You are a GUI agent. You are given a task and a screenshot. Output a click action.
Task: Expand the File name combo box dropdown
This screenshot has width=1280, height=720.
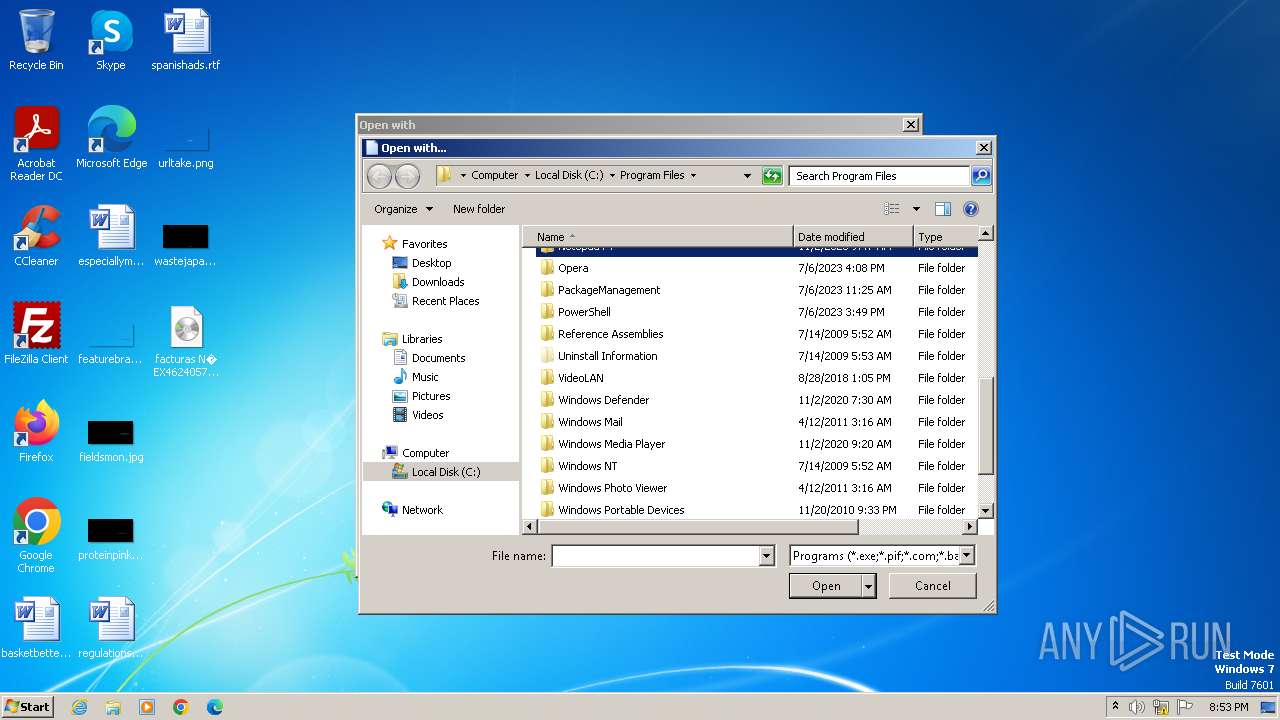pos(767,556)
